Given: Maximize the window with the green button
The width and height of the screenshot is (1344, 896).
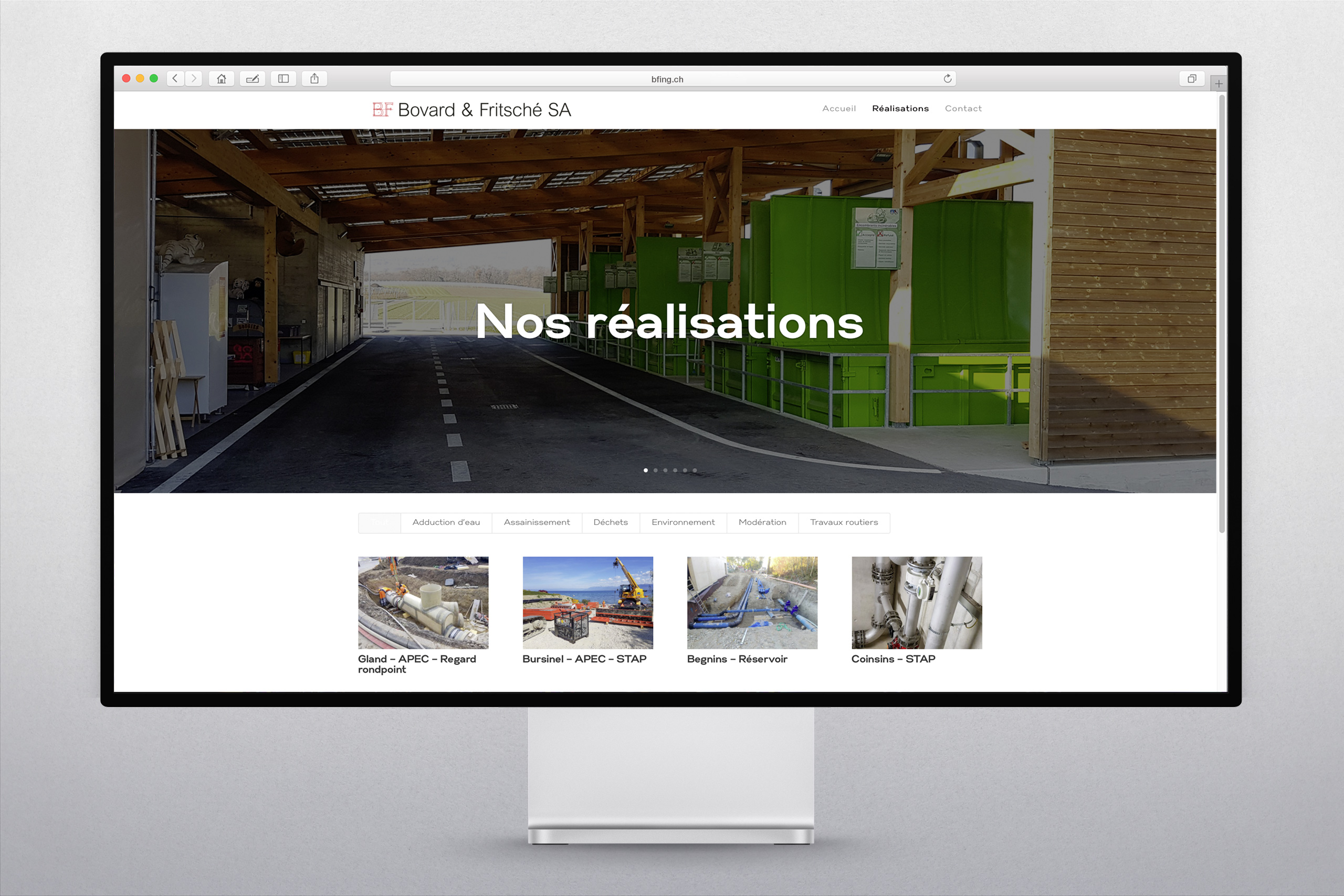Looking at the screenshot, I should point(154,79).
